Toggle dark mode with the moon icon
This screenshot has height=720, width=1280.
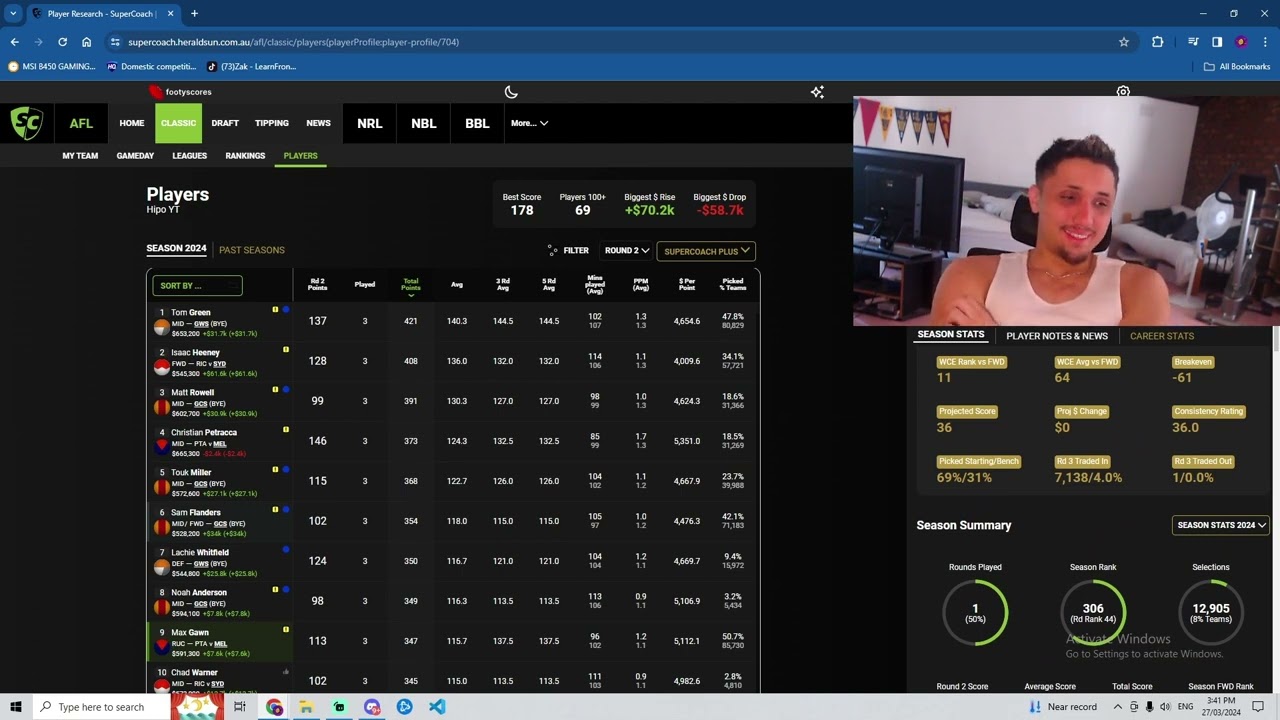point(511,92)
